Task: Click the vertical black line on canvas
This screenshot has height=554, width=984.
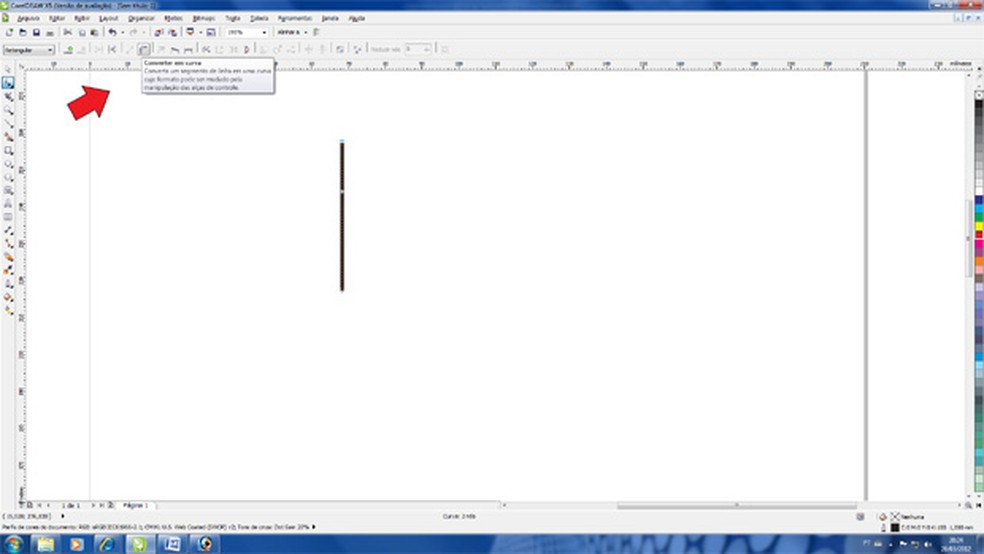Action: coord(342,216)
